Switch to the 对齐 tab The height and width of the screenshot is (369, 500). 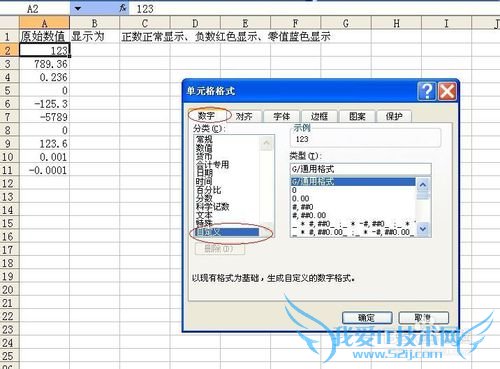pyautogui.click(x=244, y=116)
